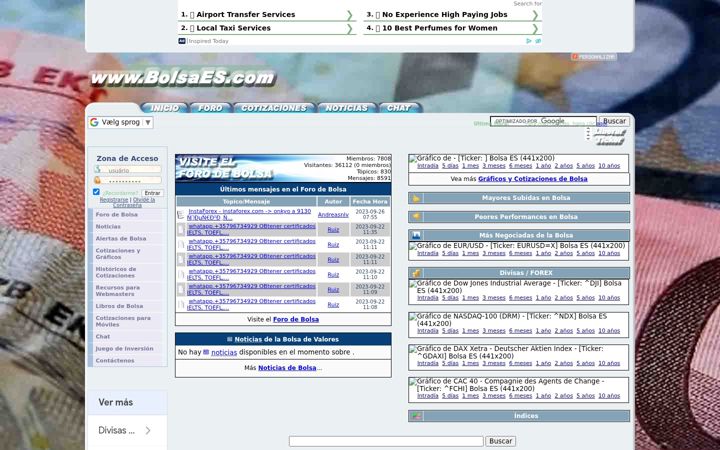This screenshot has width=720, height=450.
Task: Select 5 días for the Dow Jones chart
Action: (450, 298)
